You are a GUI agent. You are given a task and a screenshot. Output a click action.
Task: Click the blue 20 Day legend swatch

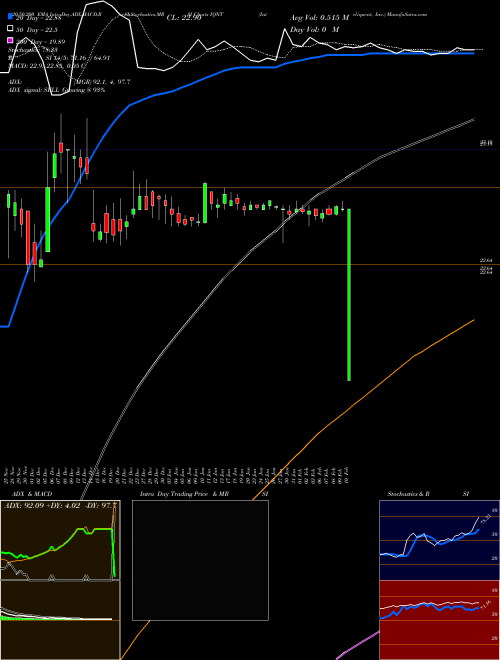tap(10, 17)
